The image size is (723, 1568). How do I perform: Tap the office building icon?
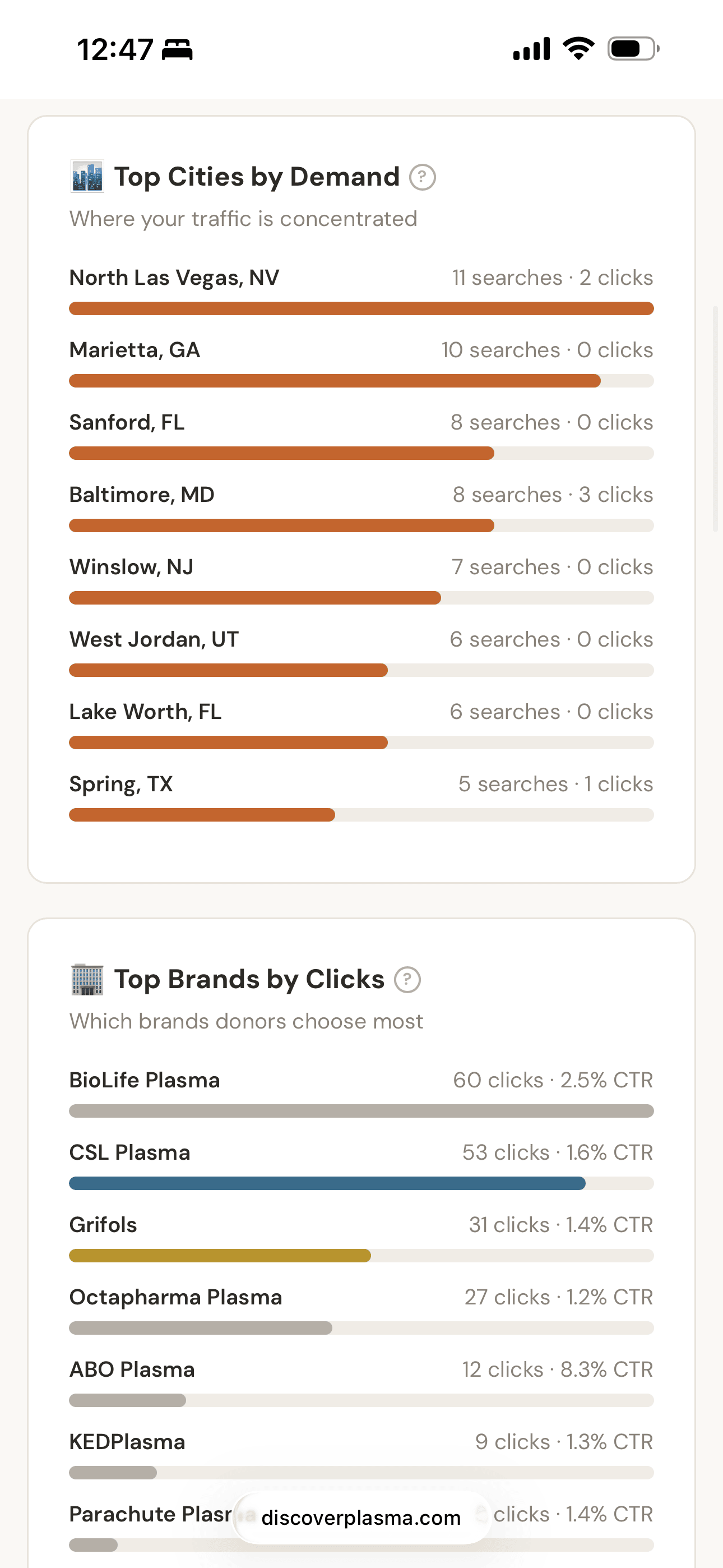87,979
